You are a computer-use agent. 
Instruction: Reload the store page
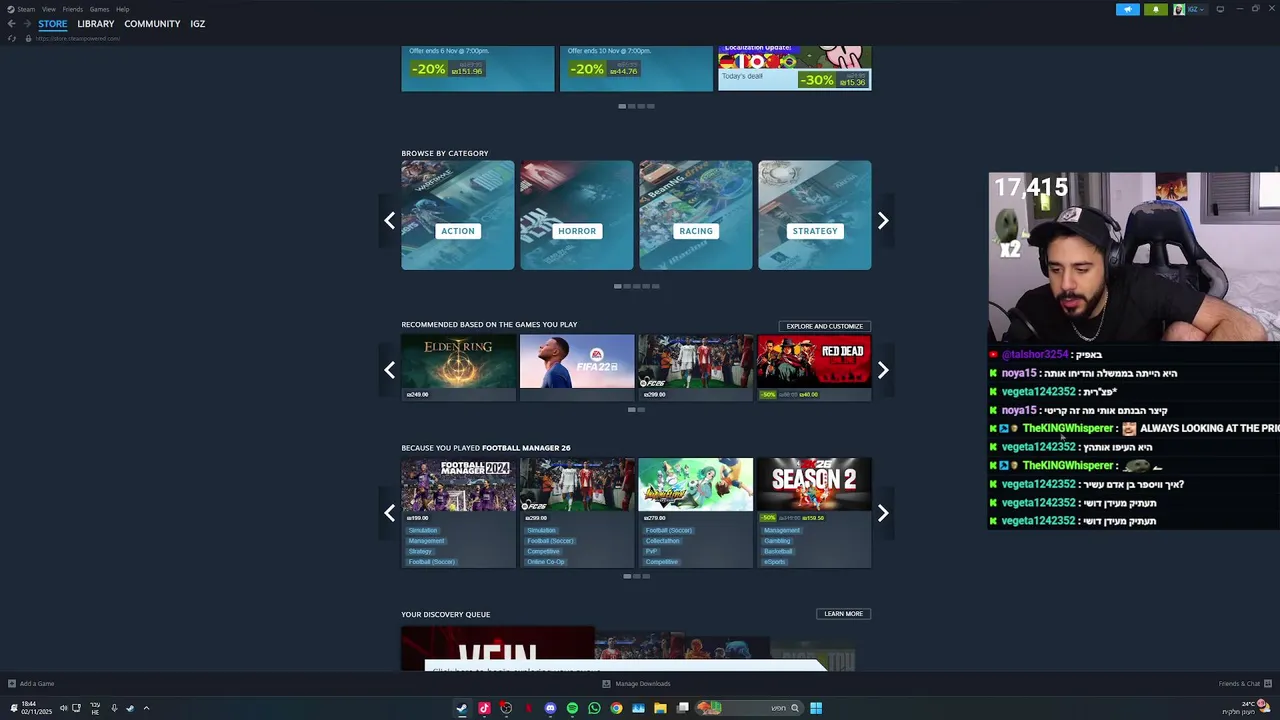click(12, 38)
